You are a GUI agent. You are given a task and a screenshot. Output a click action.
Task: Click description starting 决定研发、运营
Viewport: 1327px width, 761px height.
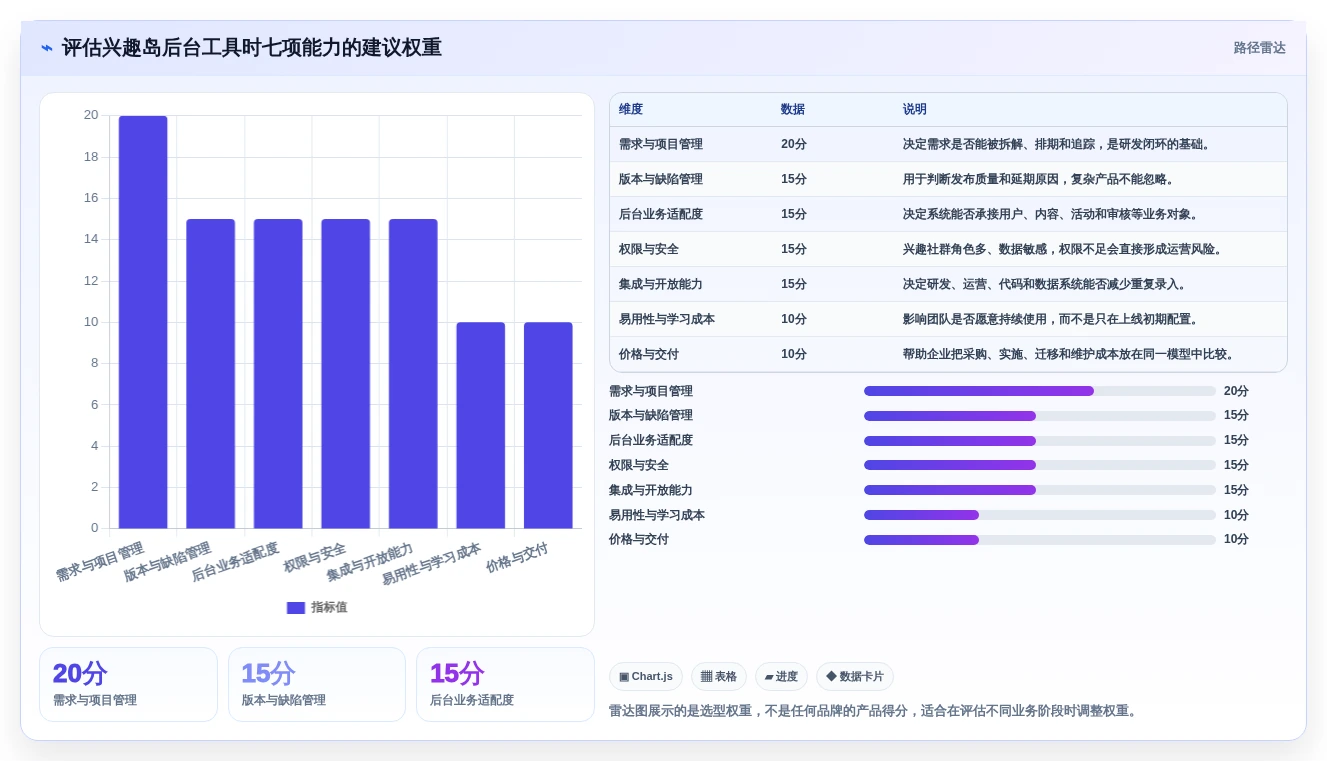tap(1046, 285)
